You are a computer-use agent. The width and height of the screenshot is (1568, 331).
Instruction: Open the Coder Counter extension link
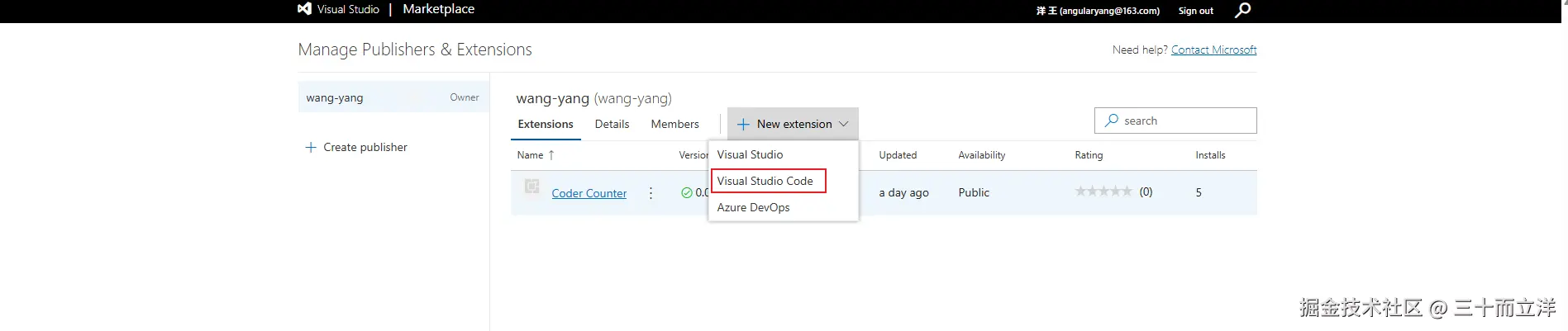coord(589,193)
